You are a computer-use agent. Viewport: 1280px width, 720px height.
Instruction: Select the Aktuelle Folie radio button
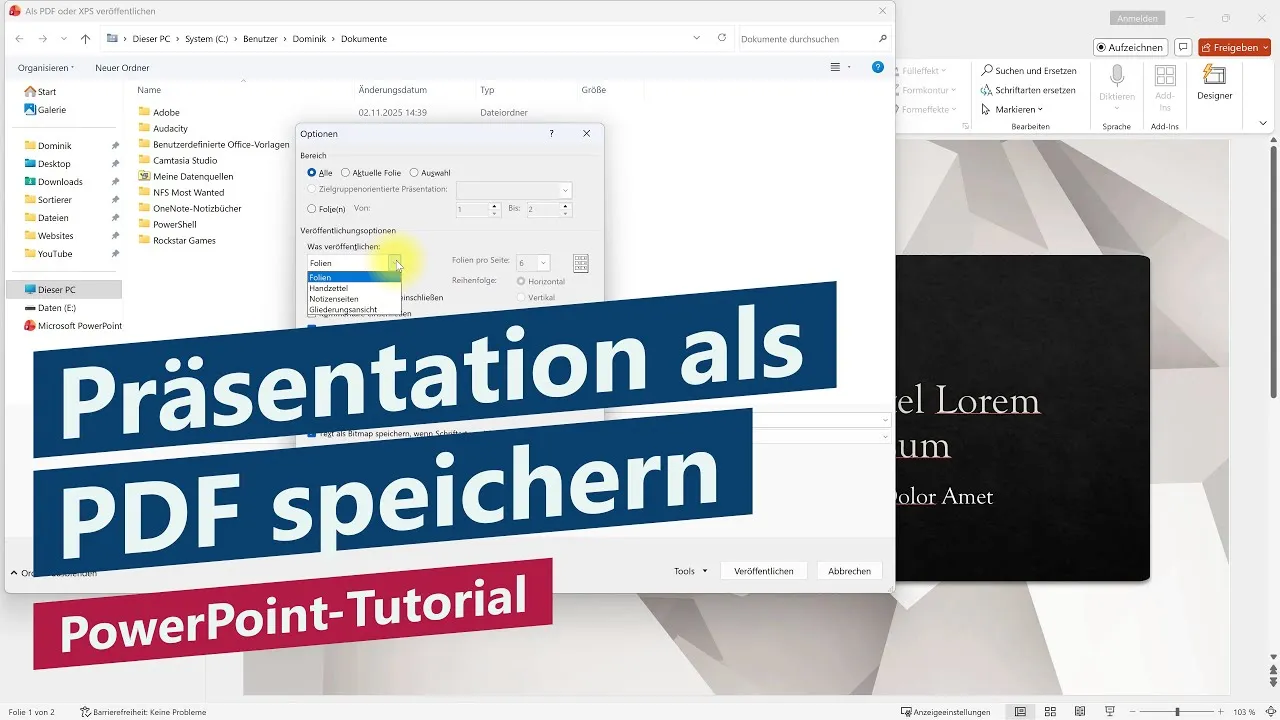[x=345, y=172]
